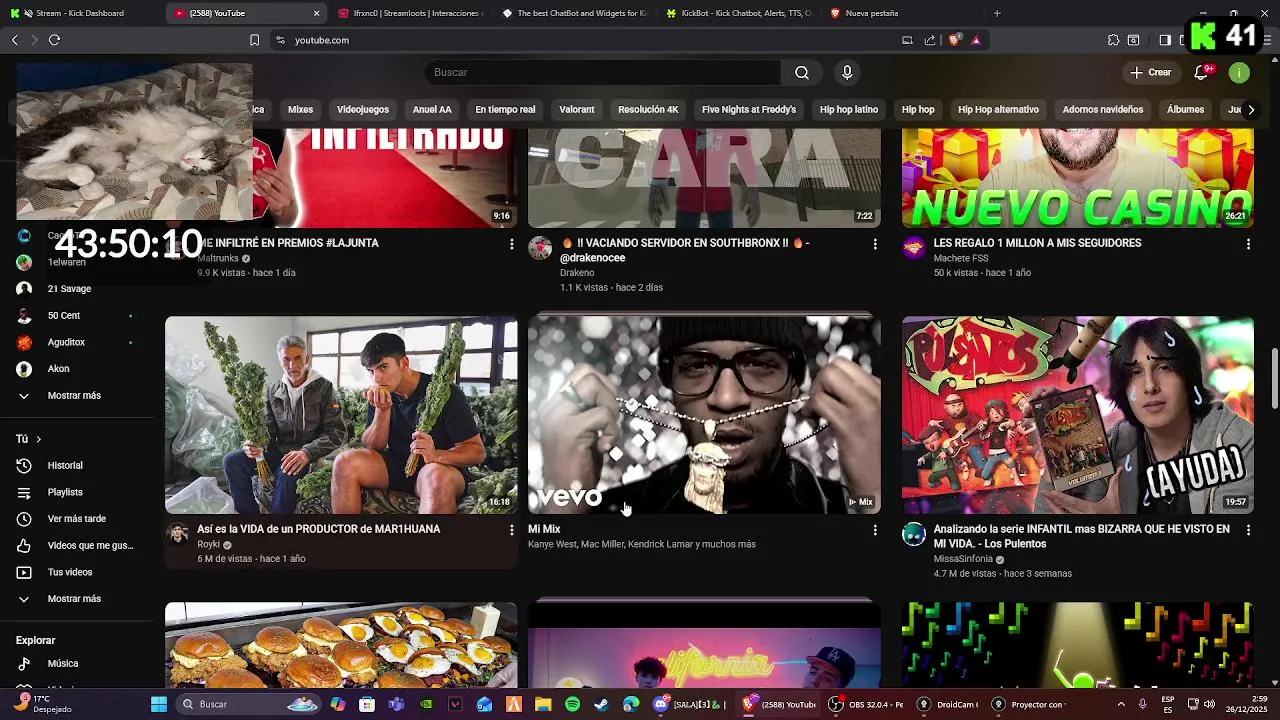This screenshot has height=720, width=1280.
Task: Click Windows Start button
Action: click(159, 704)
